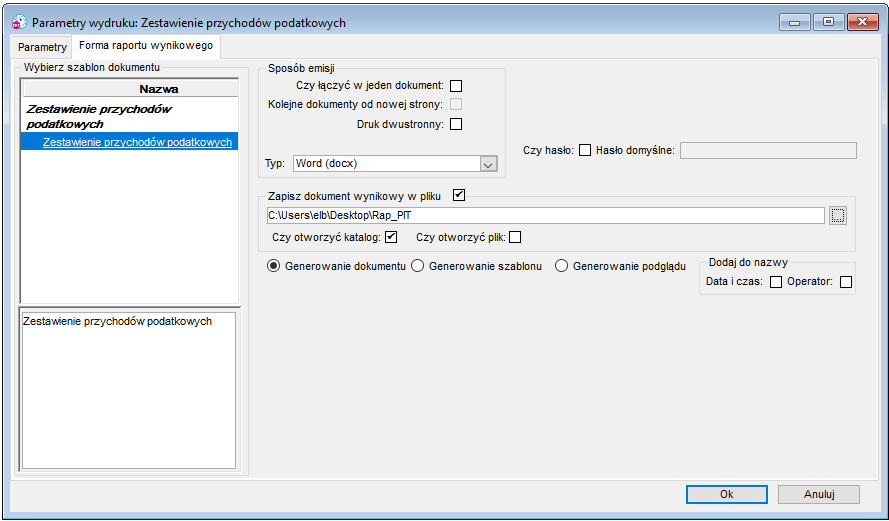
Task: Uncheck 'Zapisz dokument wynikowy w pliku'
Action: coord(459,196)
